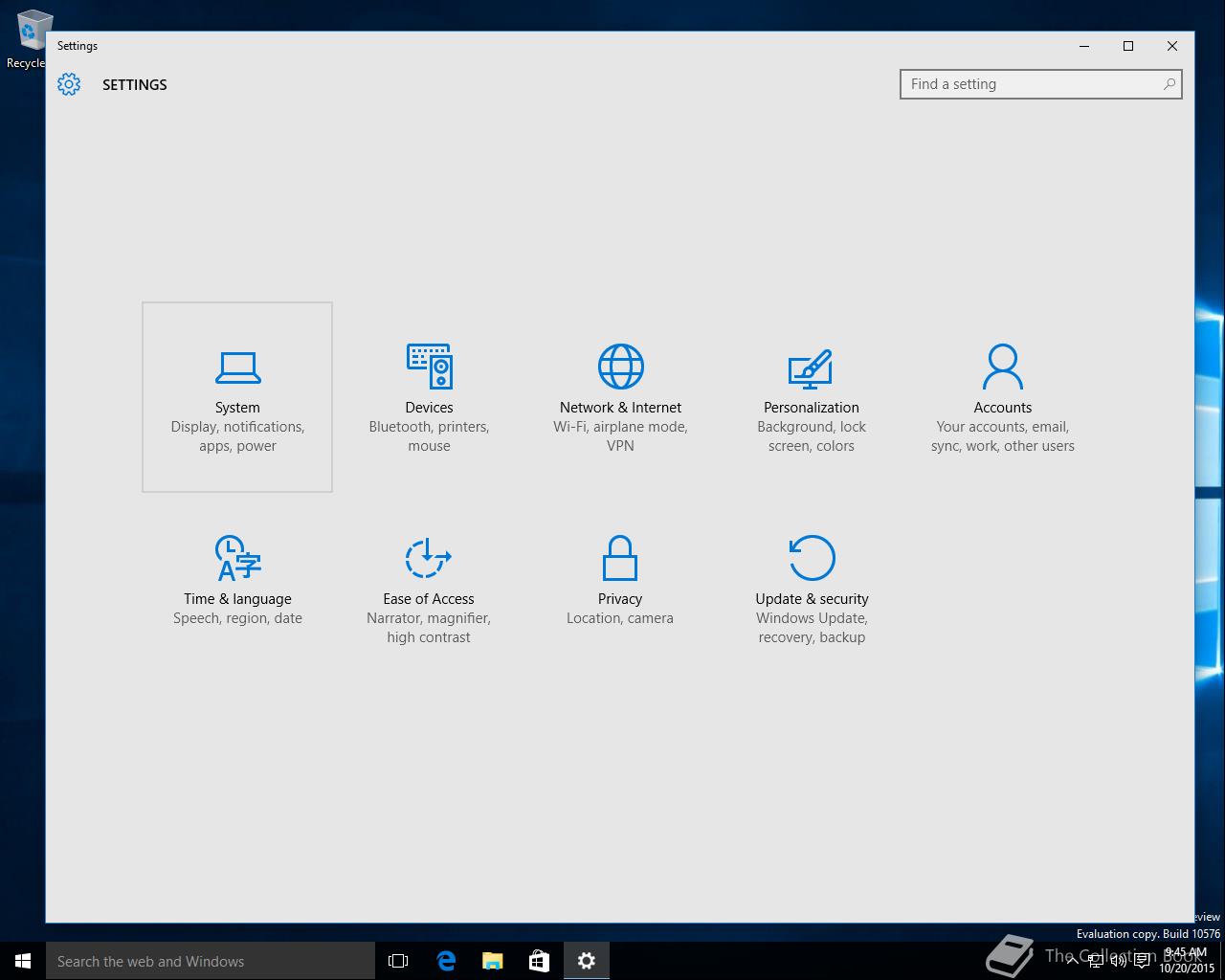Click 'Bluetooth, printers, mouse' description

coord(429,436)
